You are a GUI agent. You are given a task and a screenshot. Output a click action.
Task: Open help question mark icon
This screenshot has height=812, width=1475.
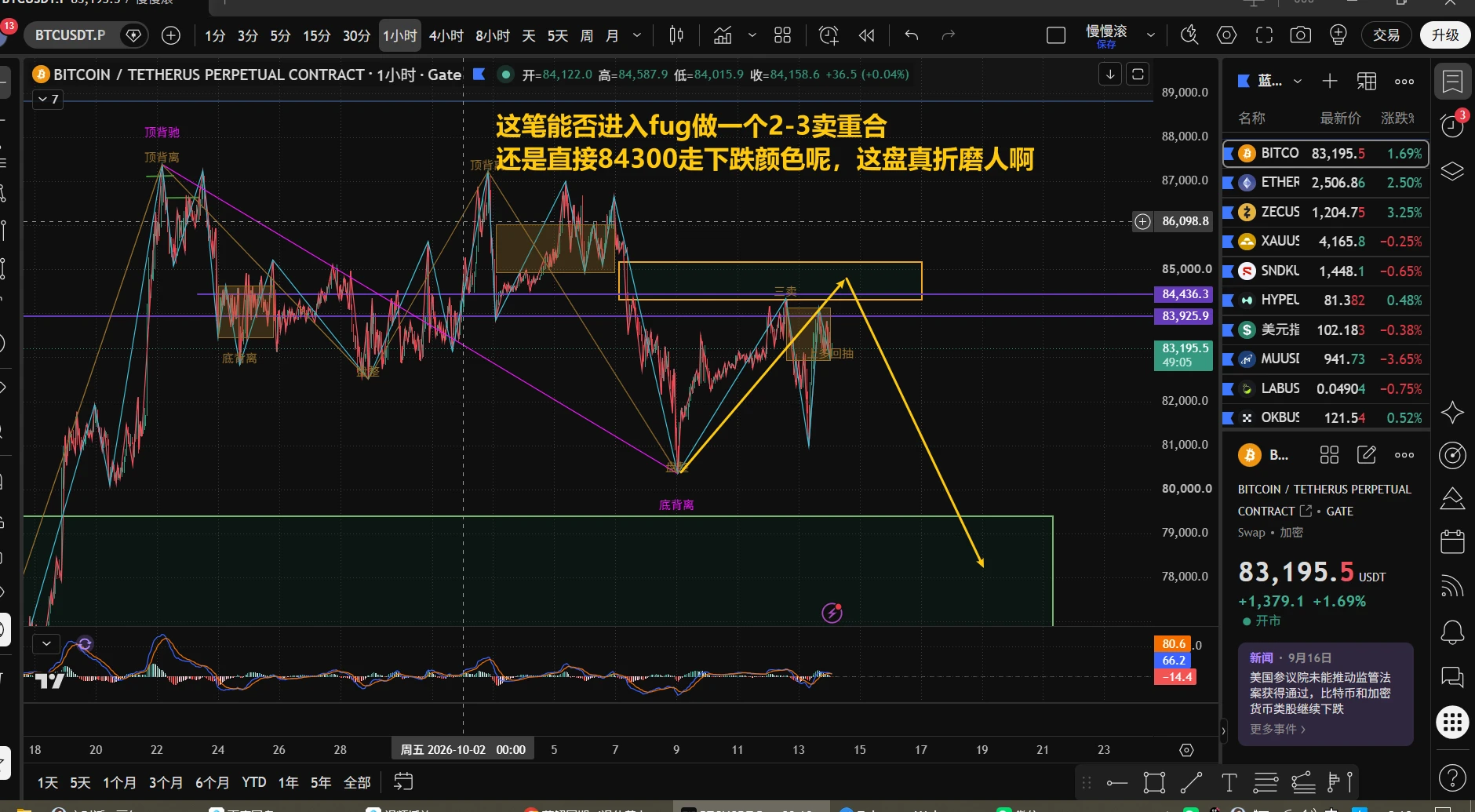point(1452,777)
